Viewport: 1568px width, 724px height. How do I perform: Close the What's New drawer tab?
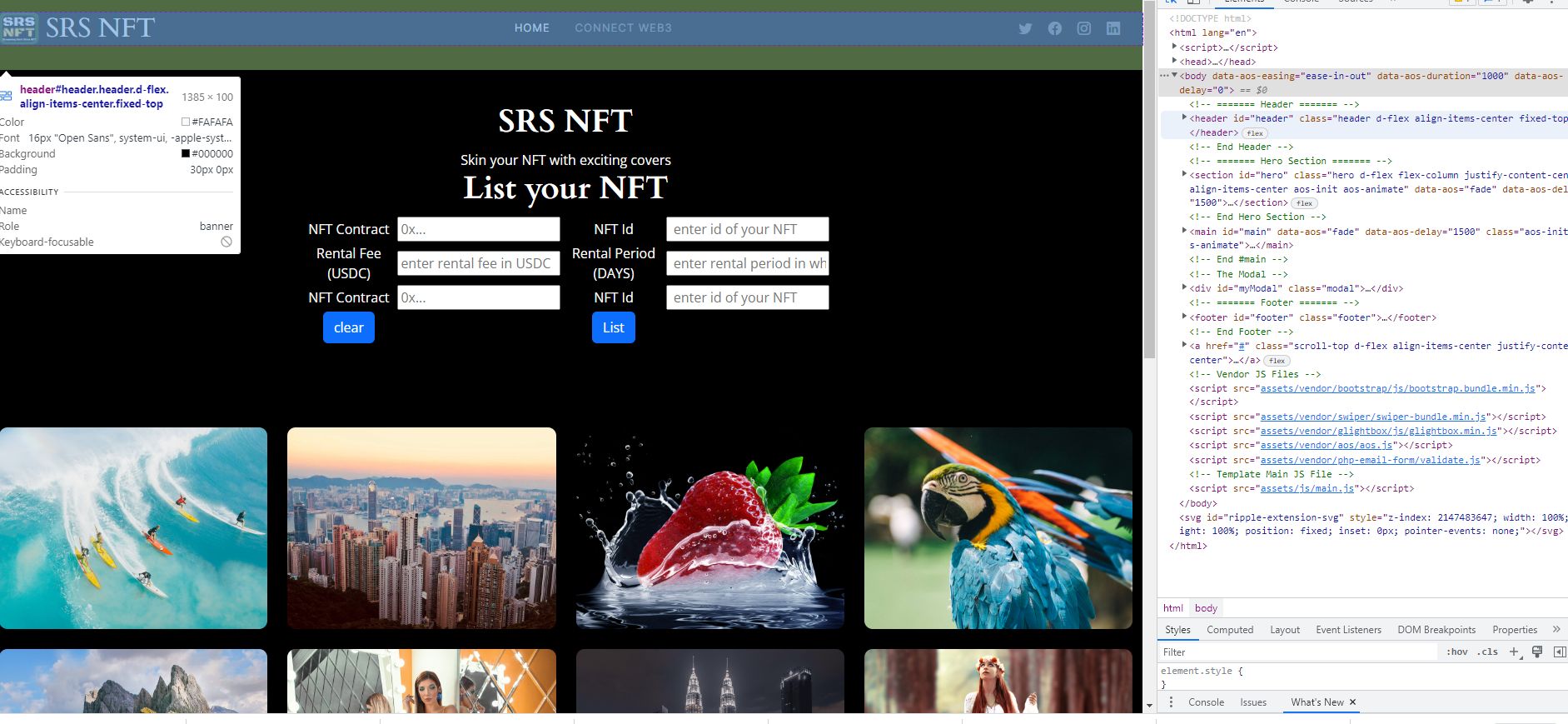(1352, 702)
